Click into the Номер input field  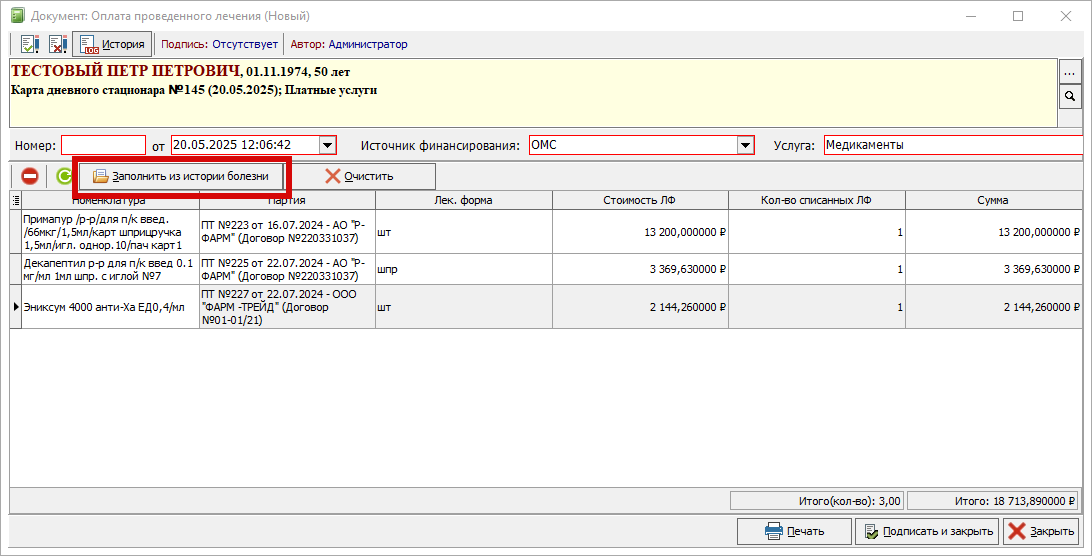pos(103,145)
